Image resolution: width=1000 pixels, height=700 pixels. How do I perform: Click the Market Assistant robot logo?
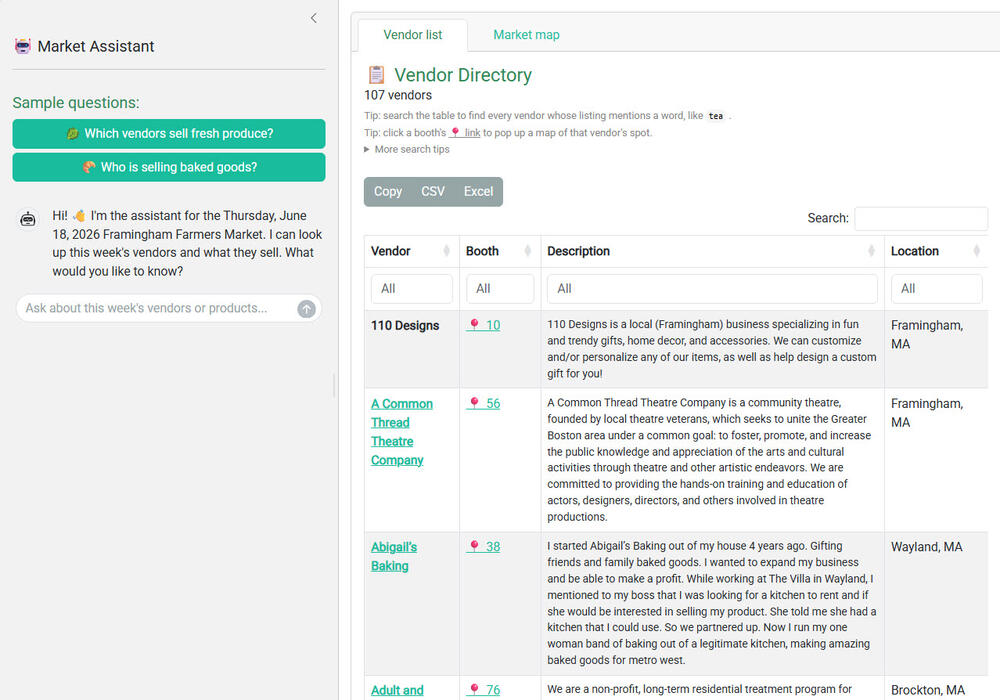tap(22, 46)
